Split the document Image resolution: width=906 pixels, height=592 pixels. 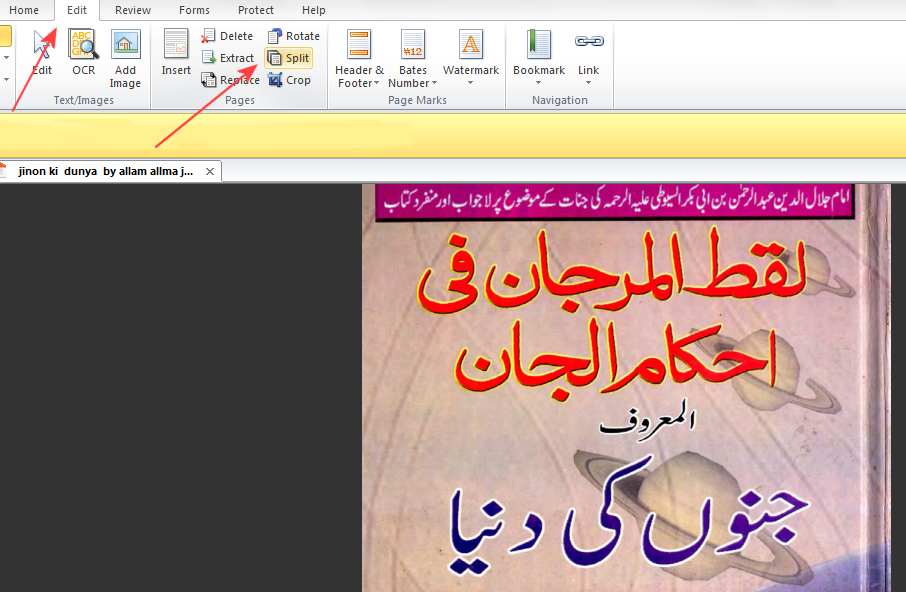click(288, 58)
